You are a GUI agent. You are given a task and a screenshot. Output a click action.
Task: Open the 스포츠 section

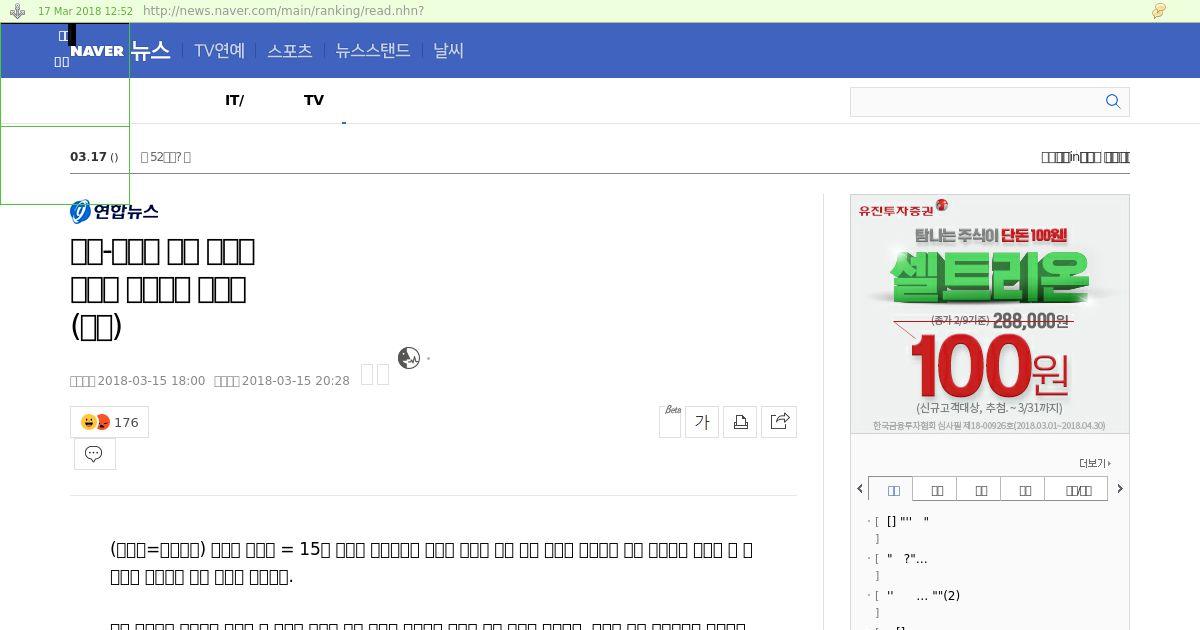pos(290,50)
